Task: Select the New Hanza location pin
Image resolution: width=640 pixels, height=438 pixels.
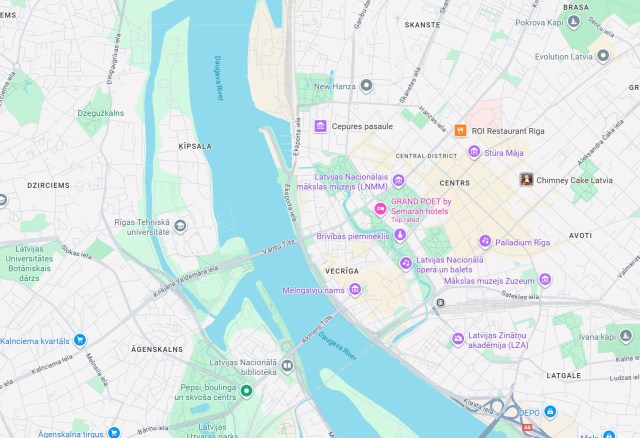Action: (367, 86)
